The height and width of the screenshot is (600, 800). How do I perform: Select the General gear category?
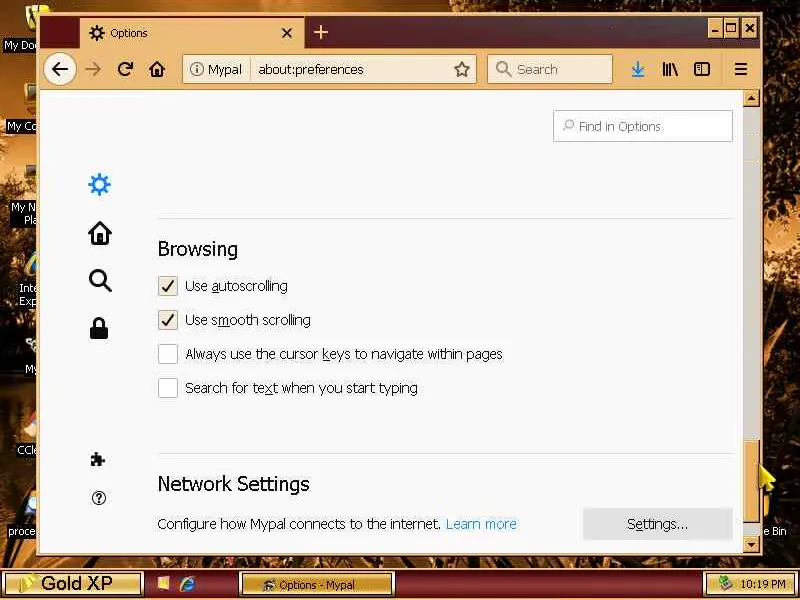tap(99, 184)
